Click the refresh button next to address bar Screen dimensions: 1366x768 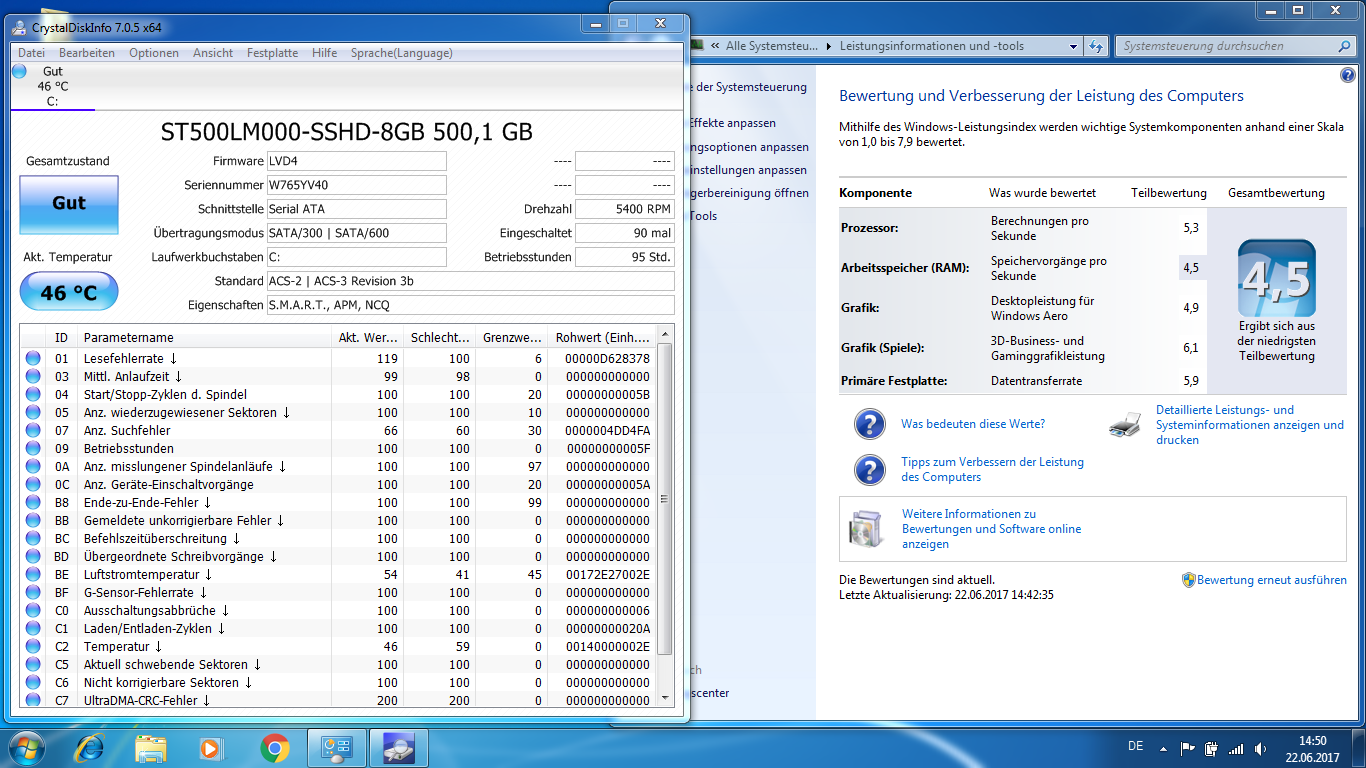1096,46
